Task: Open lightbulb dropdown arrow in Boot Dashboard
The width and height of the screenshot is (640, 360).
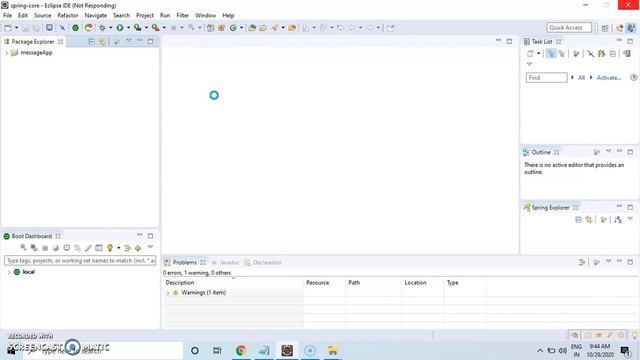Action: point(118,248)
